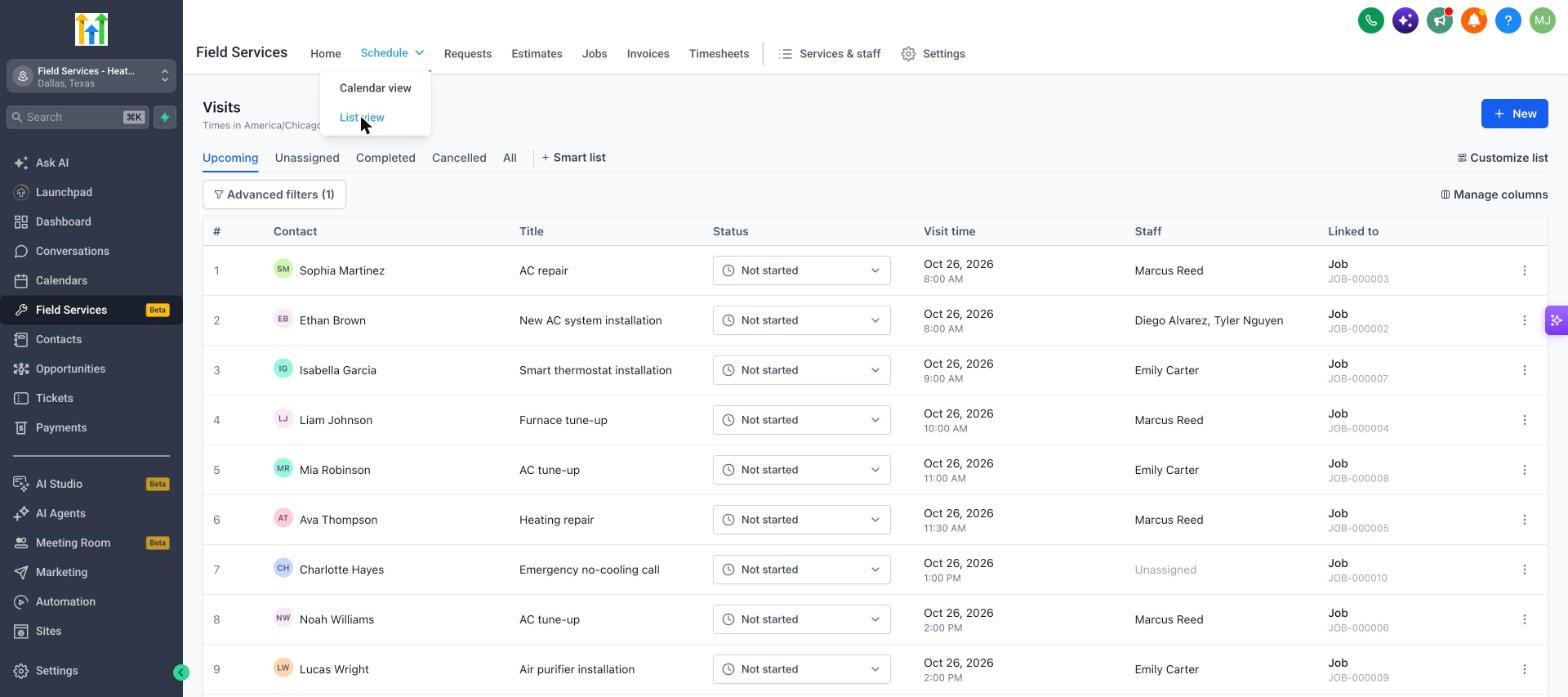Collapse sidebar with green arrow icon
This screenshot has width=1568, height=697.
(x=181, y=673)
